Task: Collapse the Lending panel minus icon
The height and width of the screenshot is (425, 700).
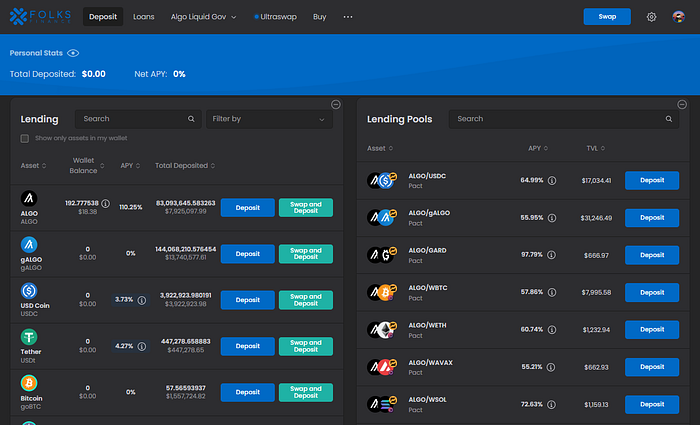Action: pyautogui.click(x=336, y=104)
